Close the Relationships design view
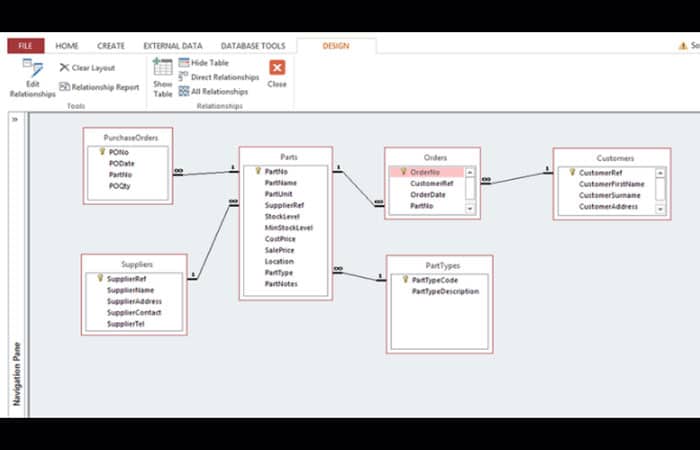 pyautogui.click(x=277, y=74)
